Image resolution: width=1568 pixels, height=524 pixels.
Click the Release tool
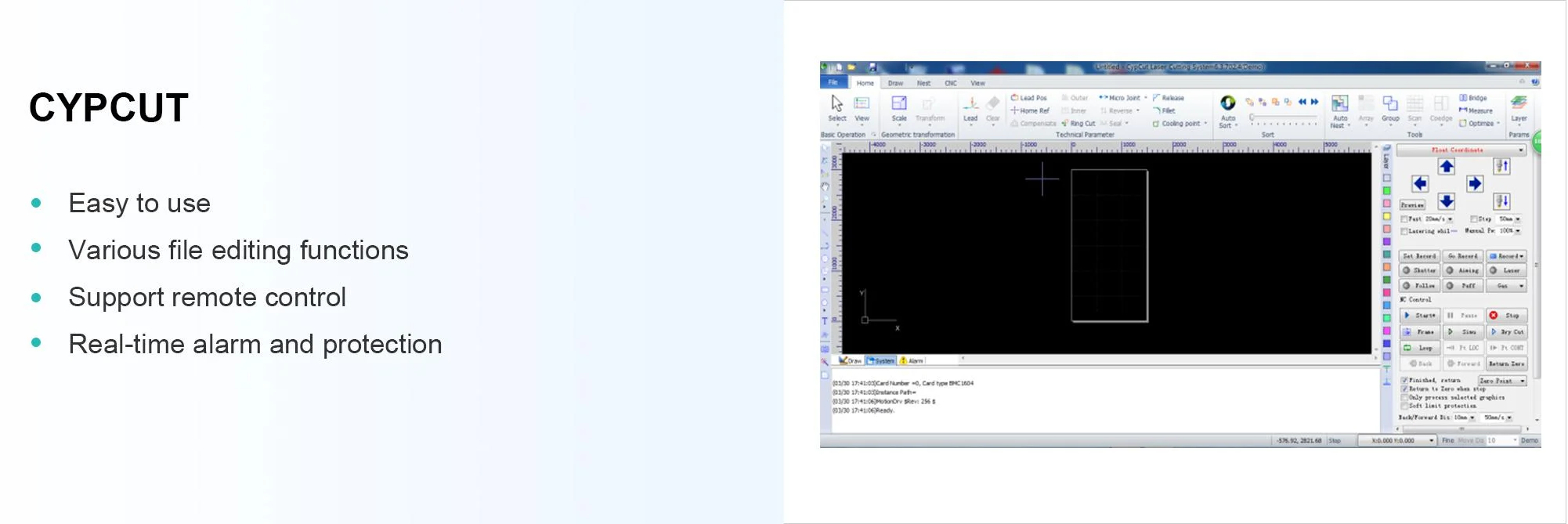(x=1169, y=98)
